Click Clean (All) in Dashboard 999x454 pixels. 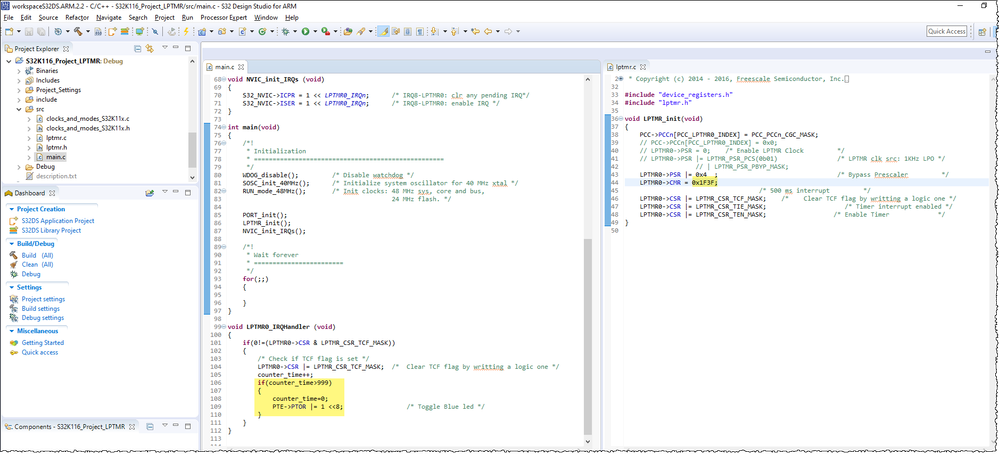click(x=37, y=264)
